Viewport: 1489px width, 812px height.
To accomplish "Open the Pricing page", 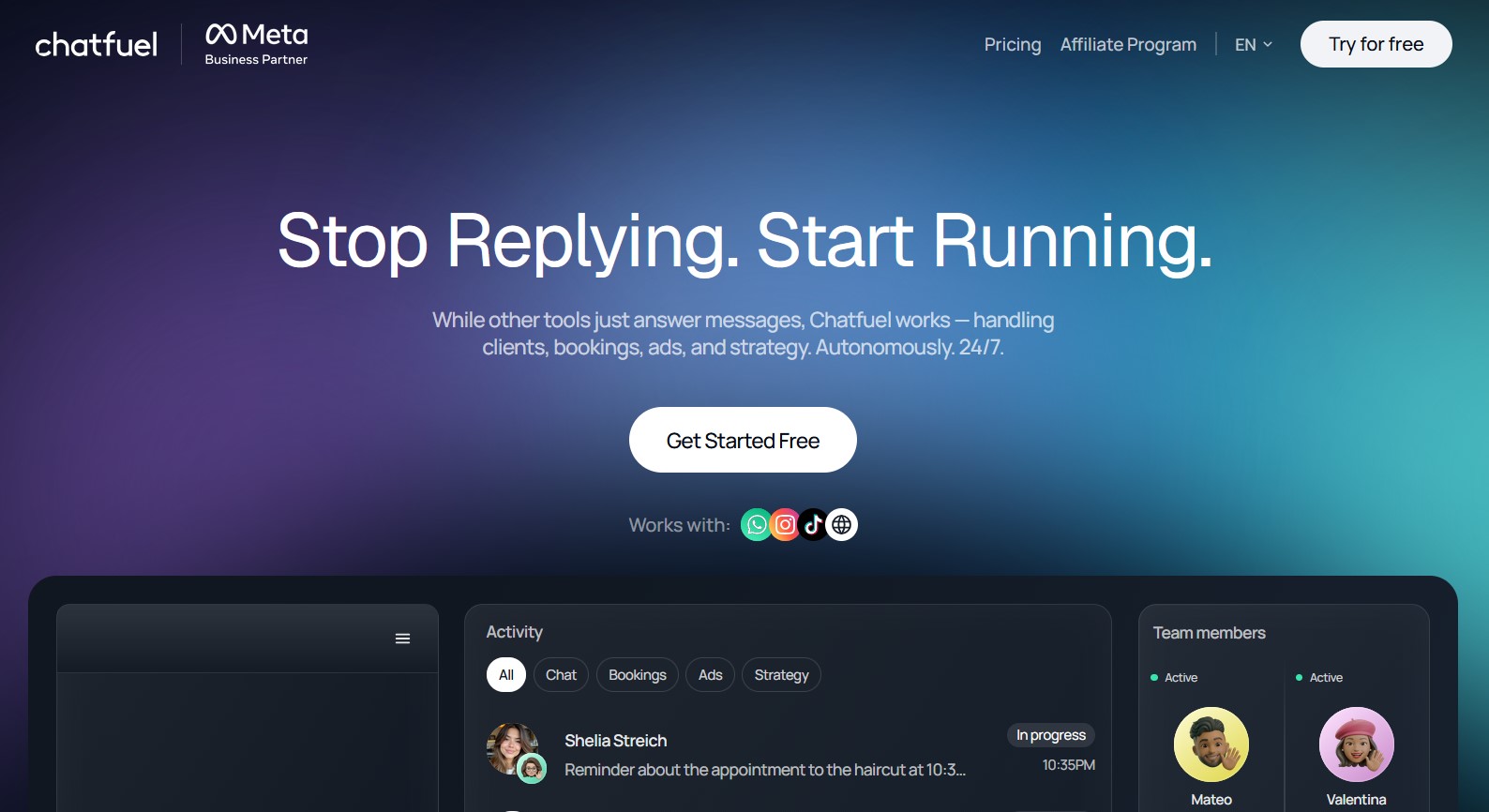I will tap(1013, 44).
